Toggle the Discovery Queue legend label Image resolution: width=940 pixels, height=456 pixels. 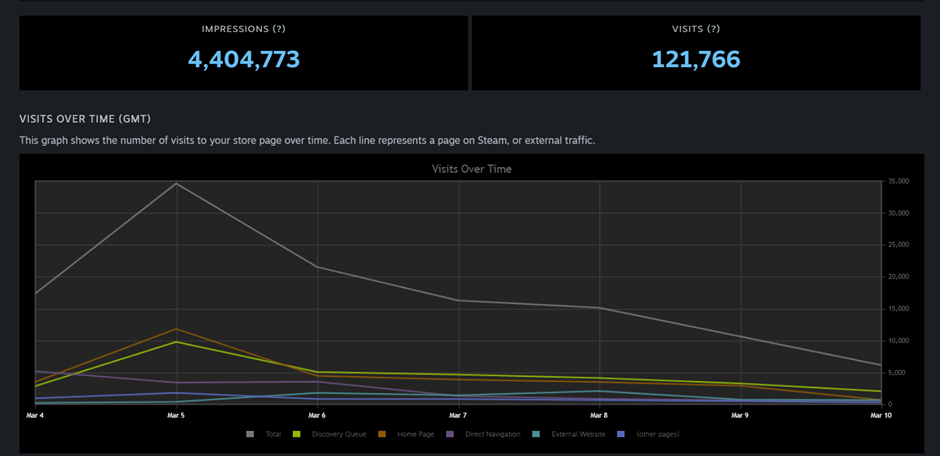click(x=339, y=434)
